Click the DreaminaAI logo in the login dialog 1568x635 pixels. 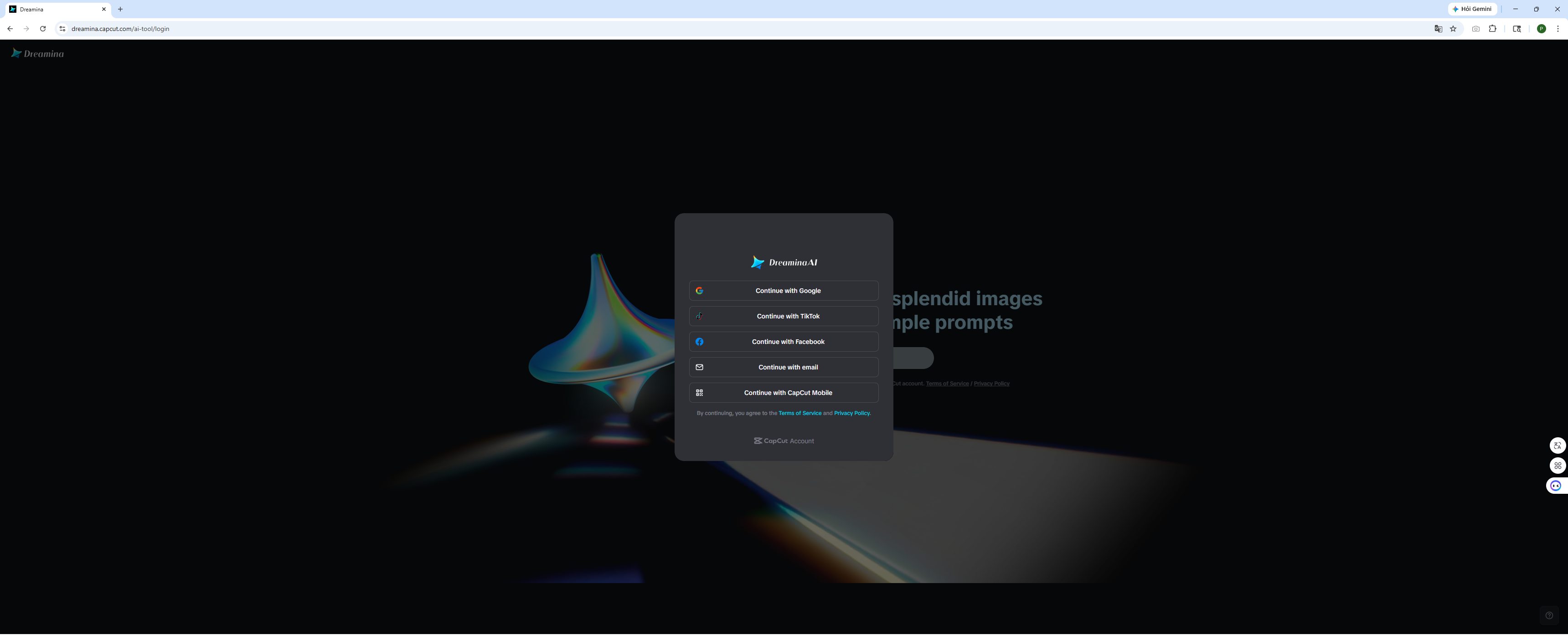784,262
